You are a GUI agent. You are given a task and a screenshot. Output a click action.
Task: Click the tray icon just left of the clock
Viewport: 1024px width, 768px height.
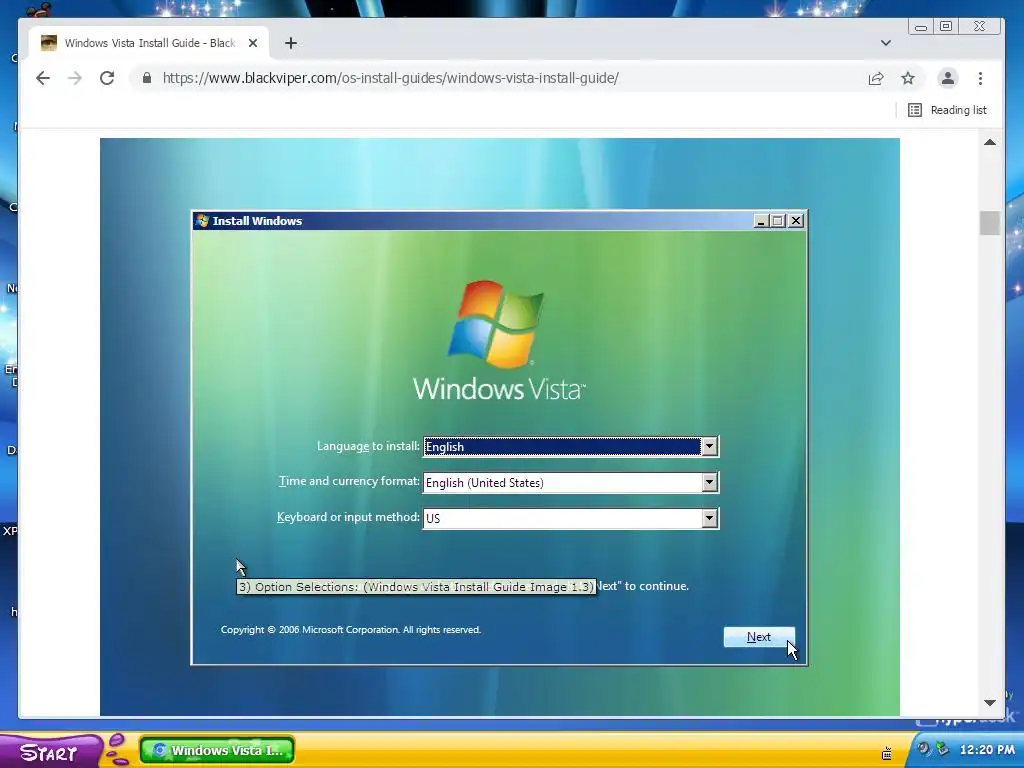[x=942, y=748]
